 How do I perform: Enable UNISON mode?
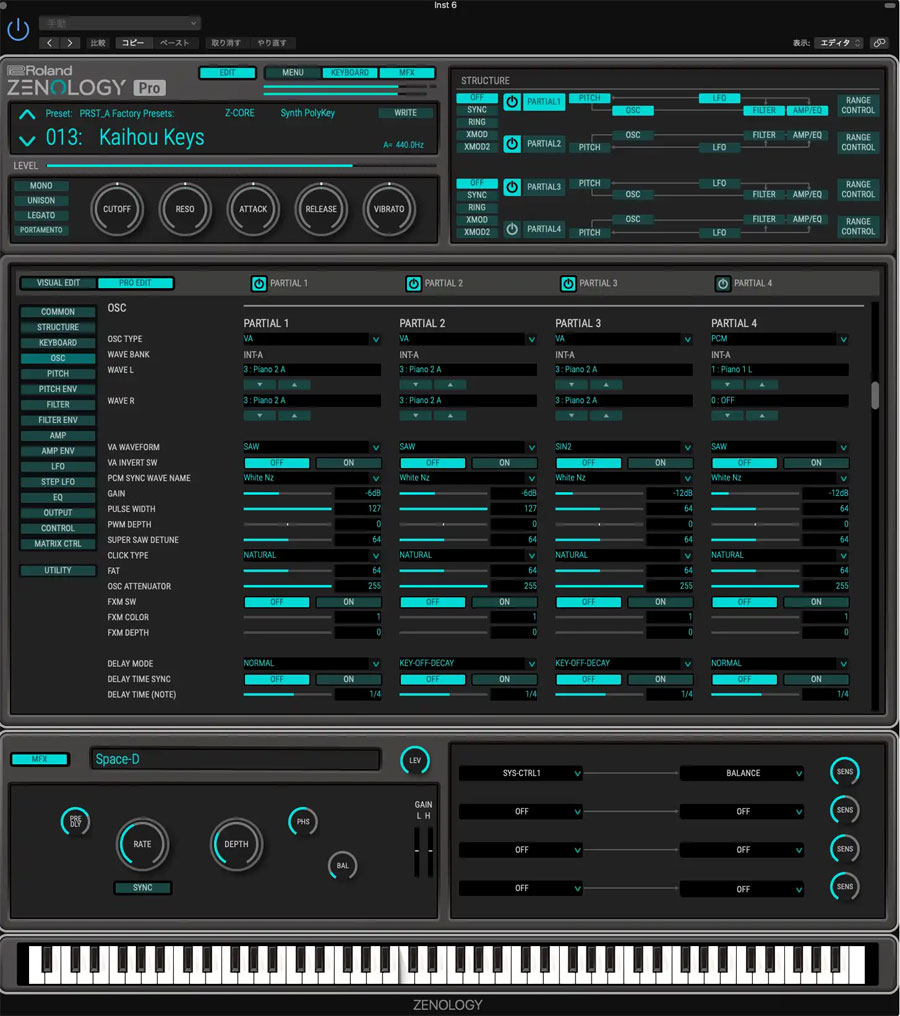coord(41,201)
